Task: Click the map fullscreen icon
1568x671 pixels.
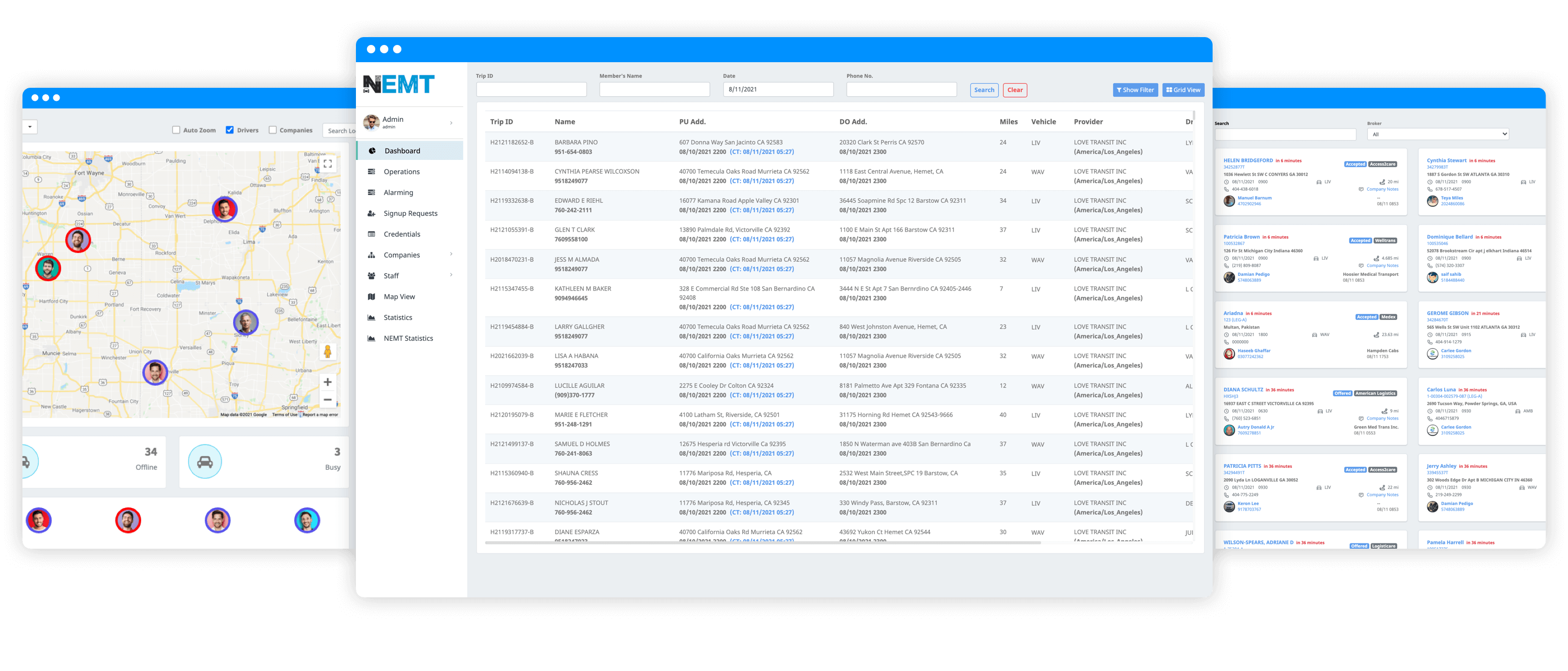Action: [328, 164]
